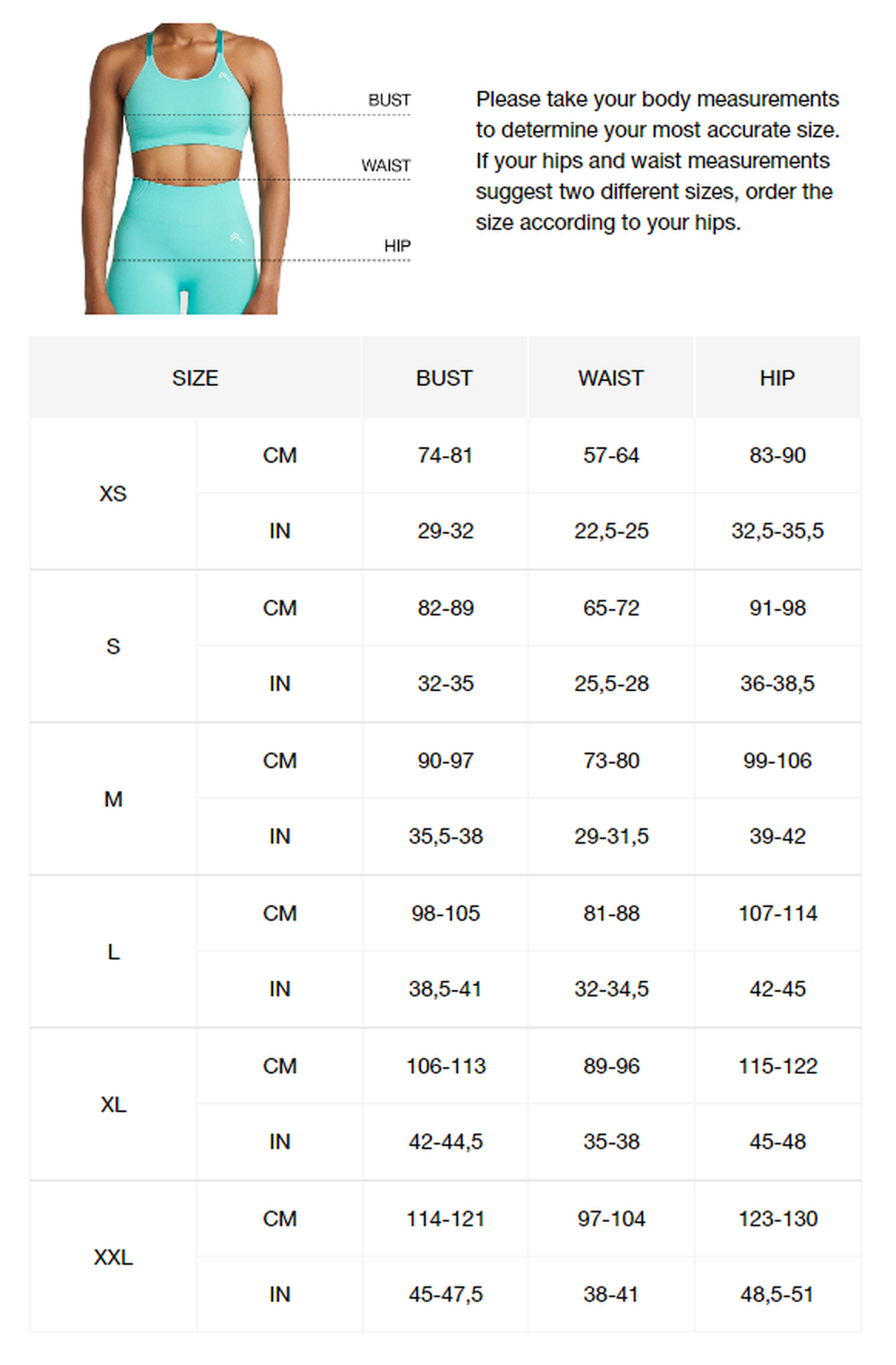Screen dimensions: 896x1365
Task: Select the L bust inches value 38,5-41
Action: pos(445,989)
